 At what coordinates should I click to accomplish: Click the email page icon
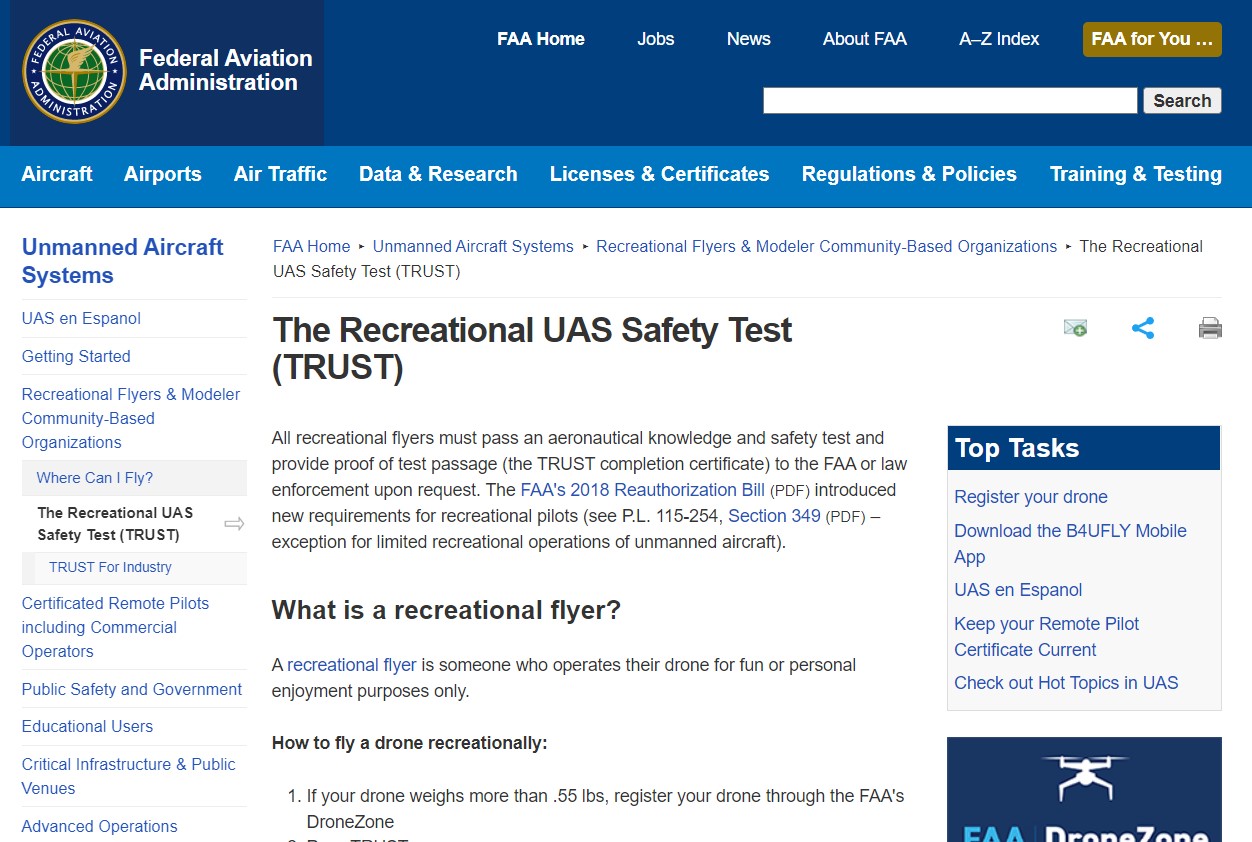tap(1075, 327)
